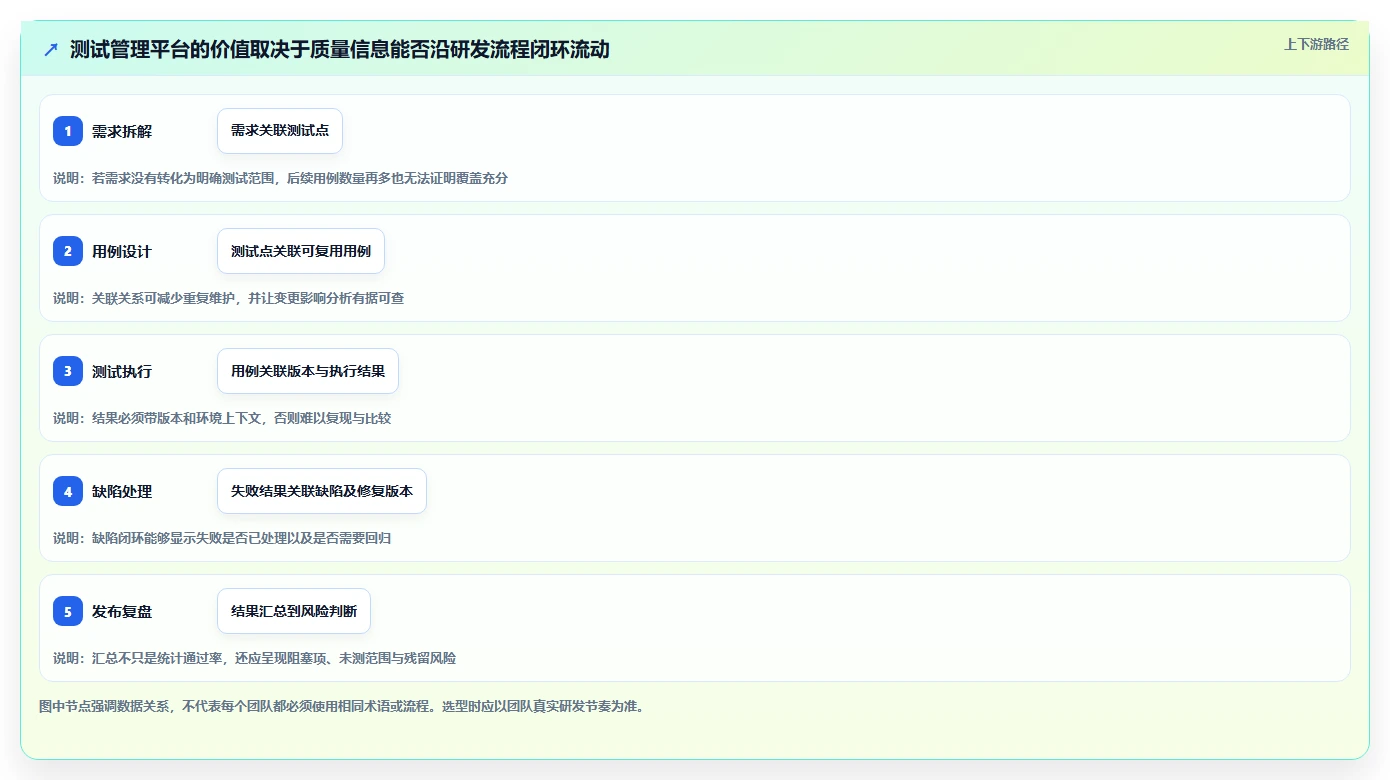Select the 失败结果关联缺陷及修复版本 chip

(x=322, y=491)
